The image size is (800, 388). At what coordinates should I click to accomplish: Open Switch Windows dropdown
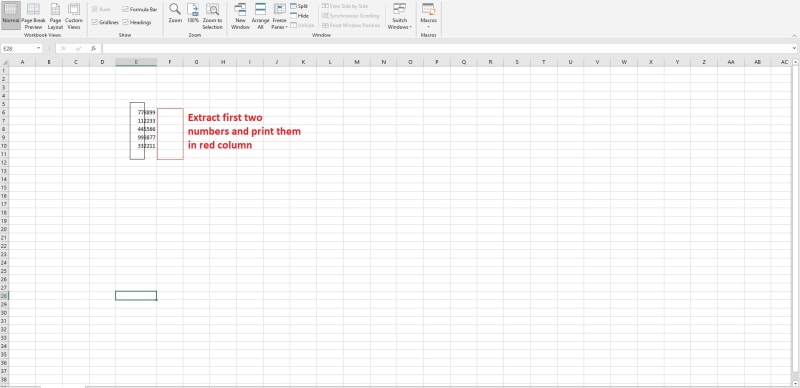click(x=399, y=15)
